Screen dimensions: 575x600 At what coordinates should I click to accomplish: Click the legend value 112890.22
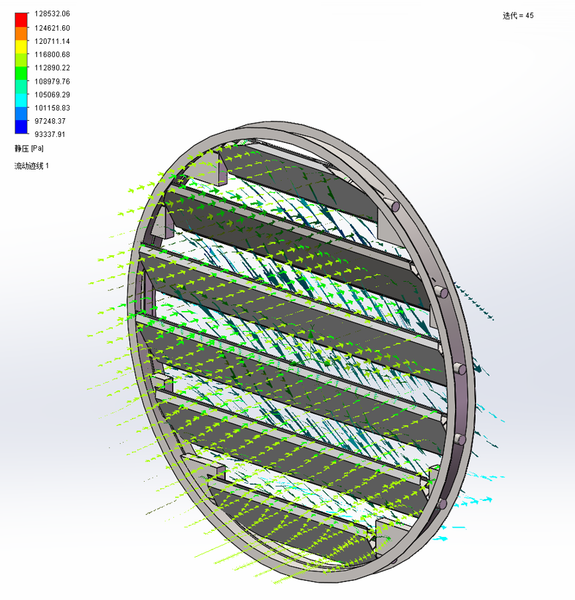click(52, 68)
